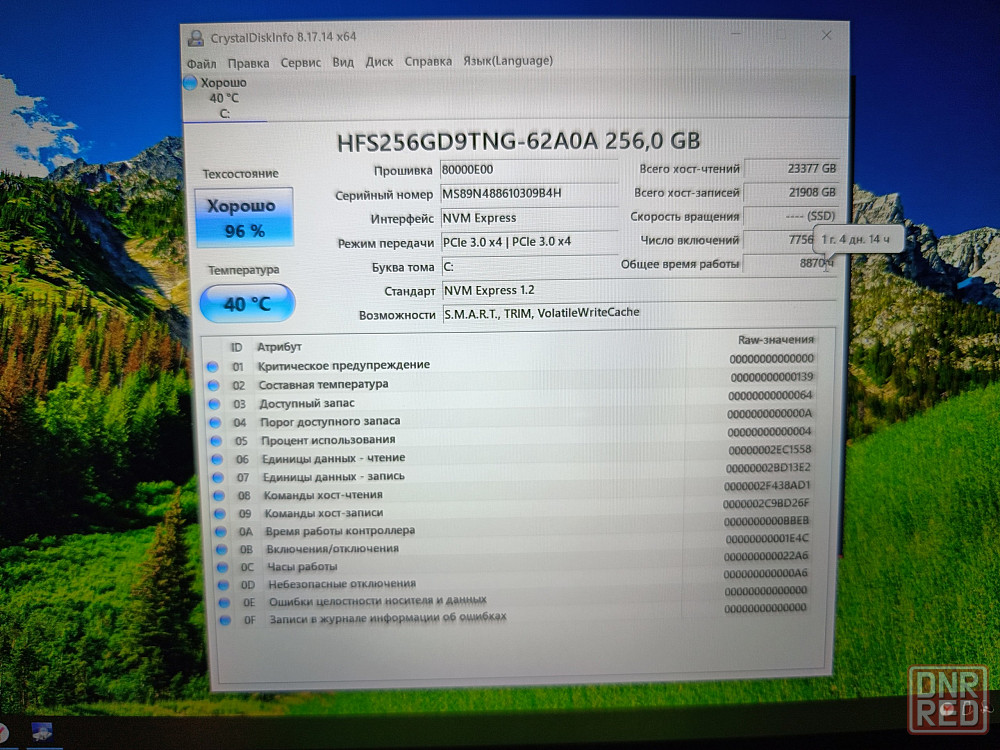Click the Хорошо 96 % health status button
The image size is (1000, 750).
tap(245, 217)
